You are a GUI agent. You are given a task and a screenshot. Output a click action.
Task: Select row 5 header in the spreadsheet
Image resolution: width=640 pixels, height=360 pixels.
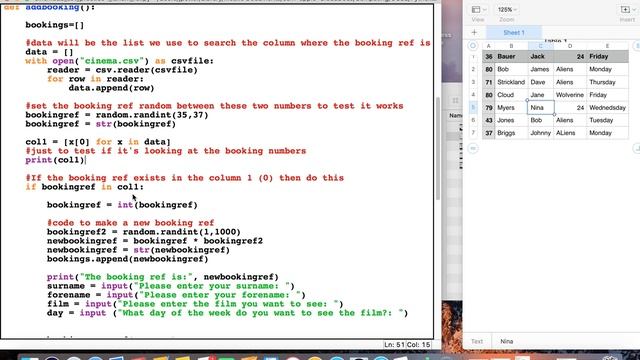[x=473, y=108]
